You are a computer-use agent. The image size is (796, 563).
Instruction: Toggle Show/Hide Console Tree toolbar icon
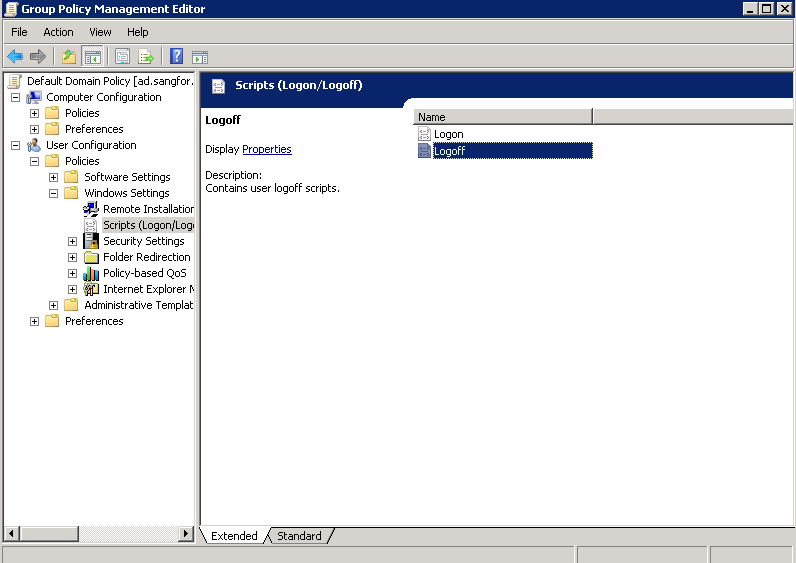[92, 56]
